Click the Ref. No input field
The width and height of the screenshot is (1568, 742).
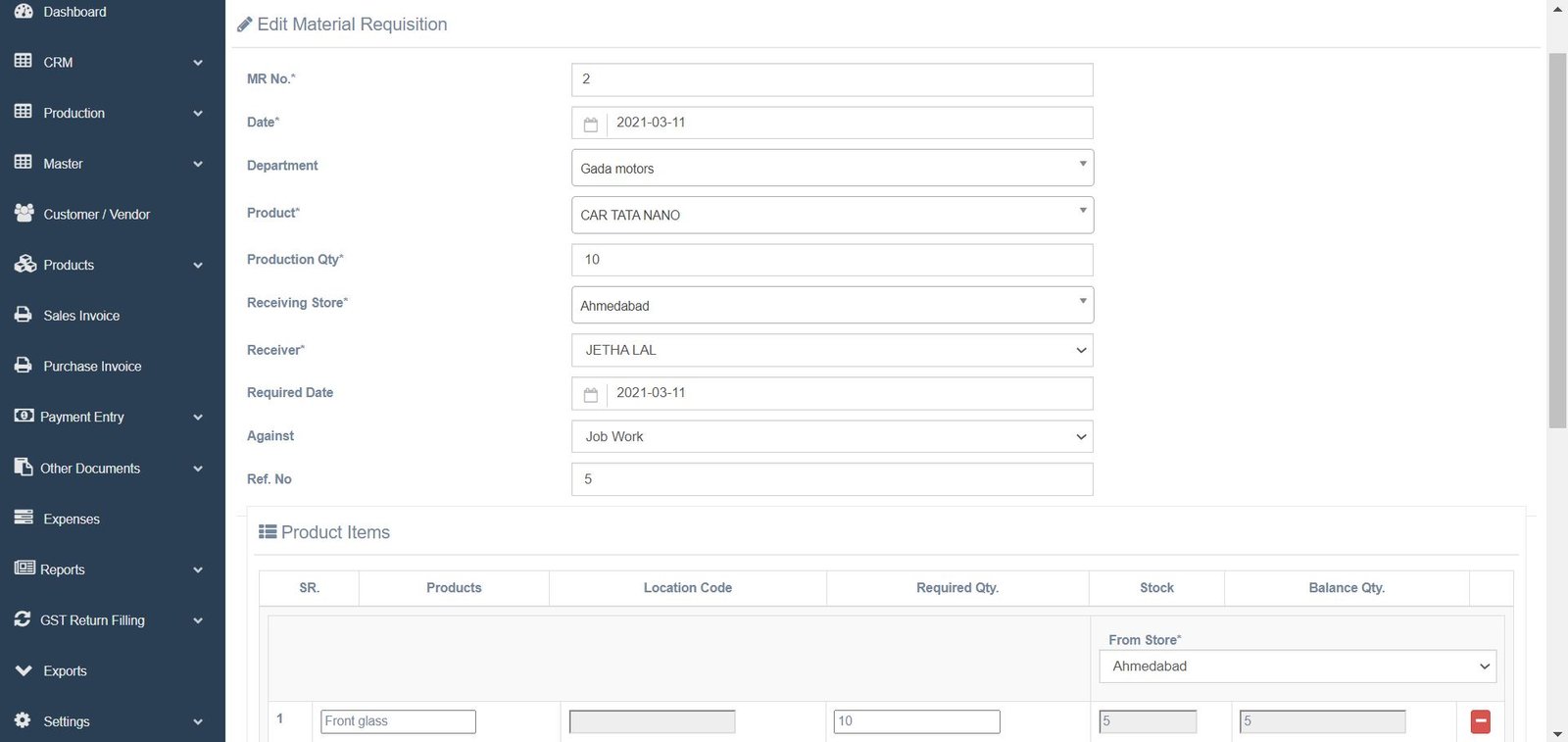tap(832, 479)
